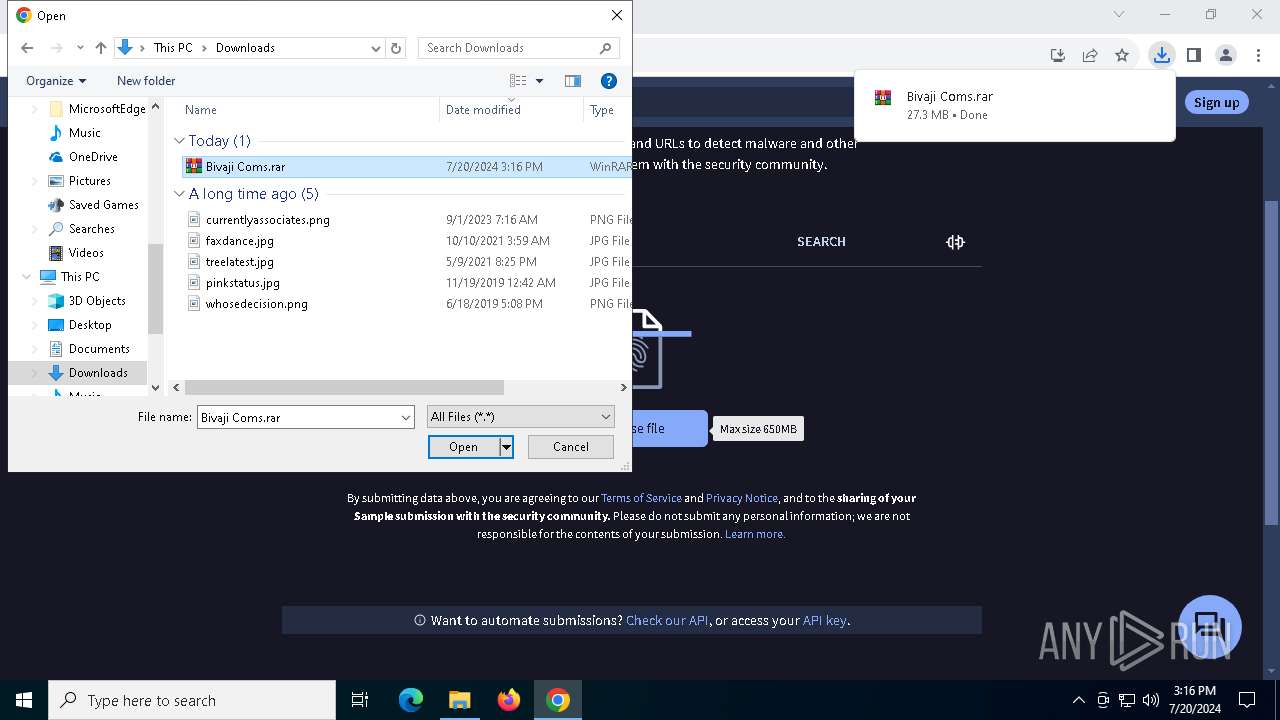This screenshot has height=720, width=1280.
Task: Open the SEARCH tab on webpage
Action: point(821,242)
